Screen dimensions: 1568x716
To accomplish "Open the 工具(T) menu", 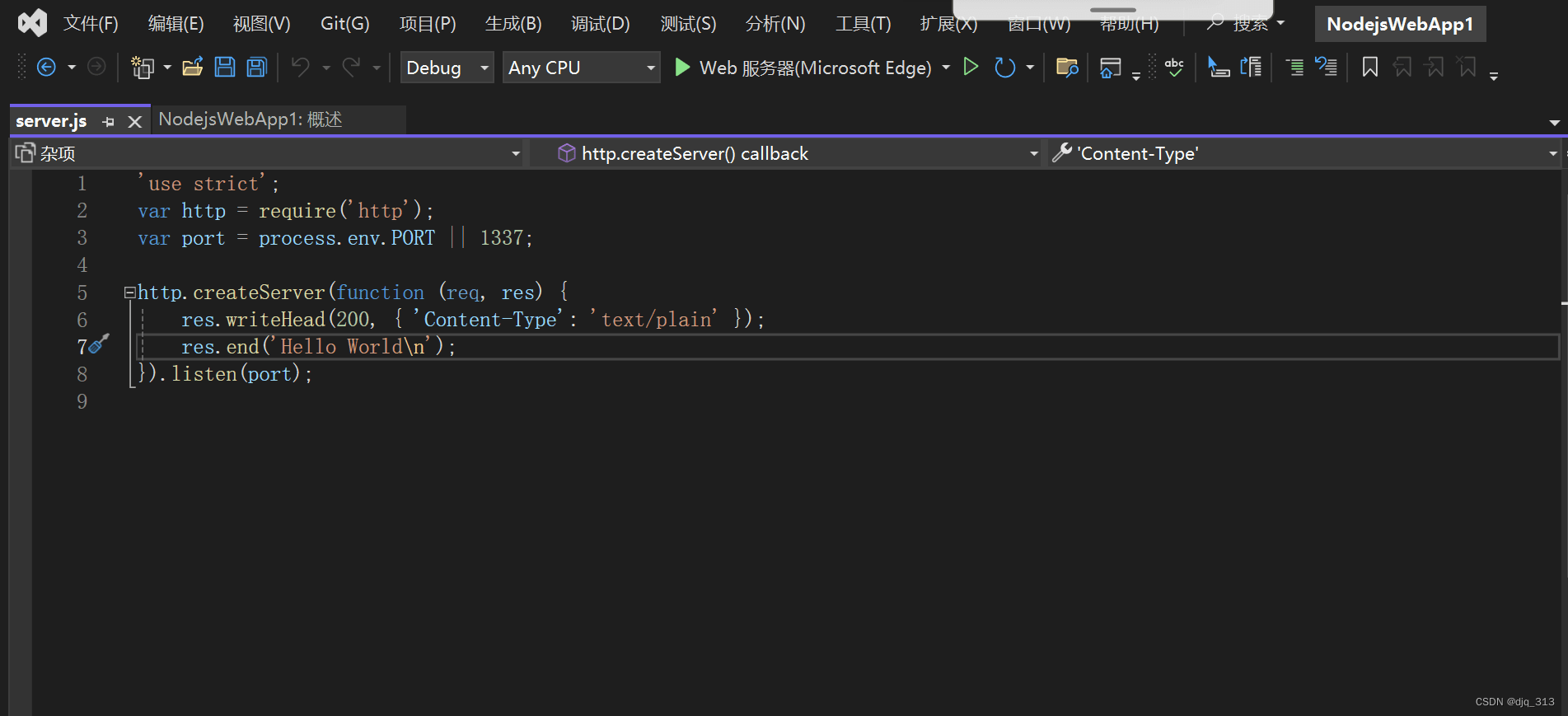I will pyautogui.click(x=864, y=24).
